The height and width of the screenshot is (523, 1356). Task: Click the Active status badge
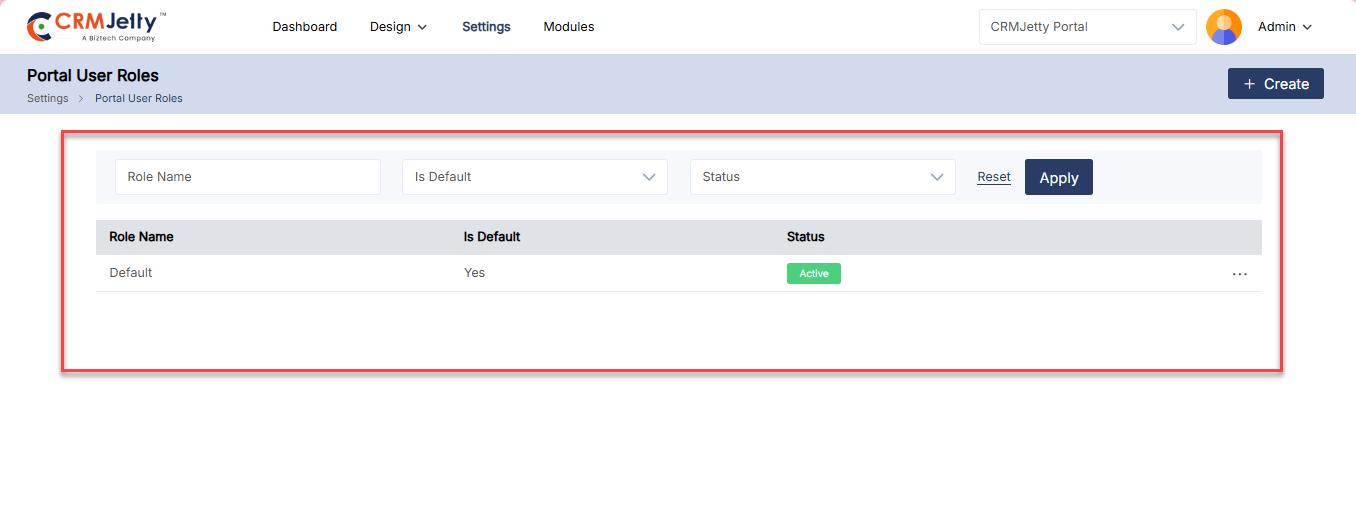(x=813, y=274)
